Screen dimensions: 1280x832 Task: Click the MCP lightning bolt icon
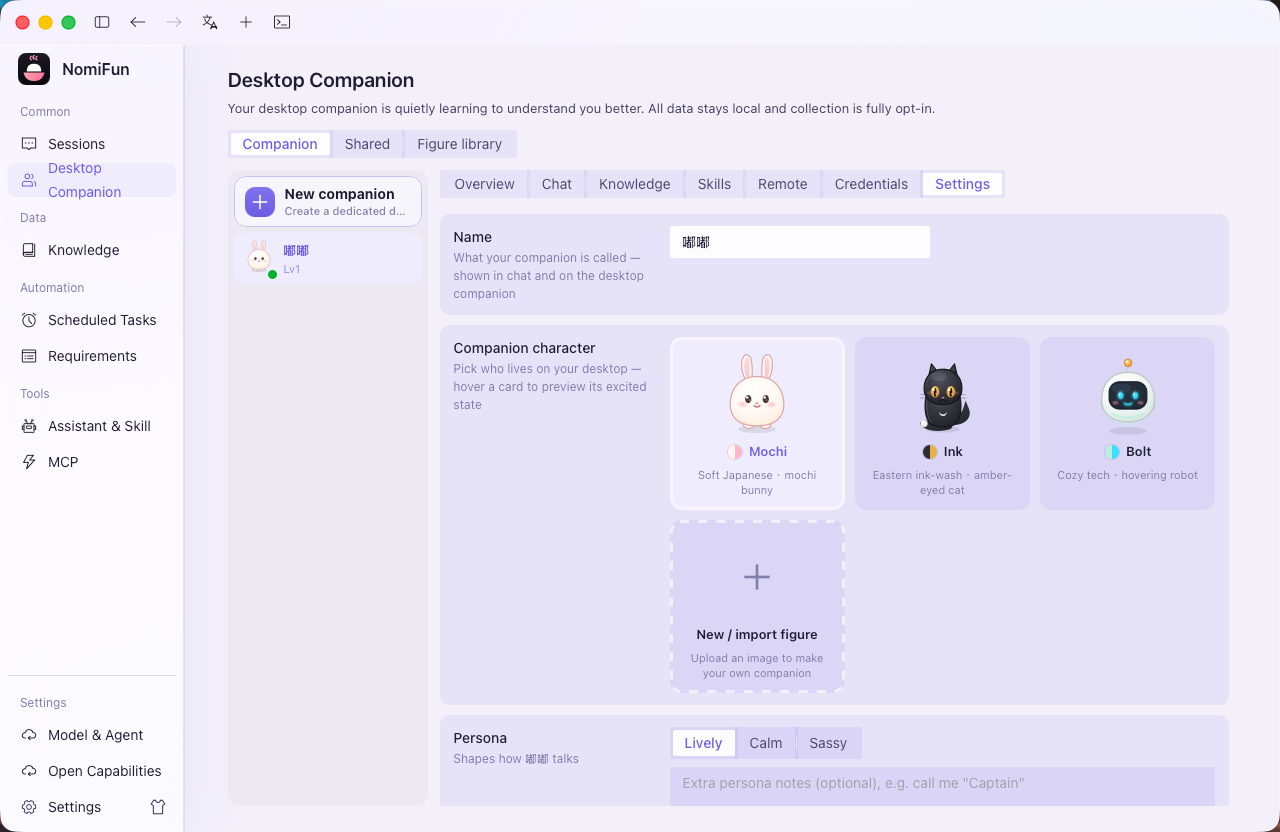pyautogui.click(x=29, y=462)
